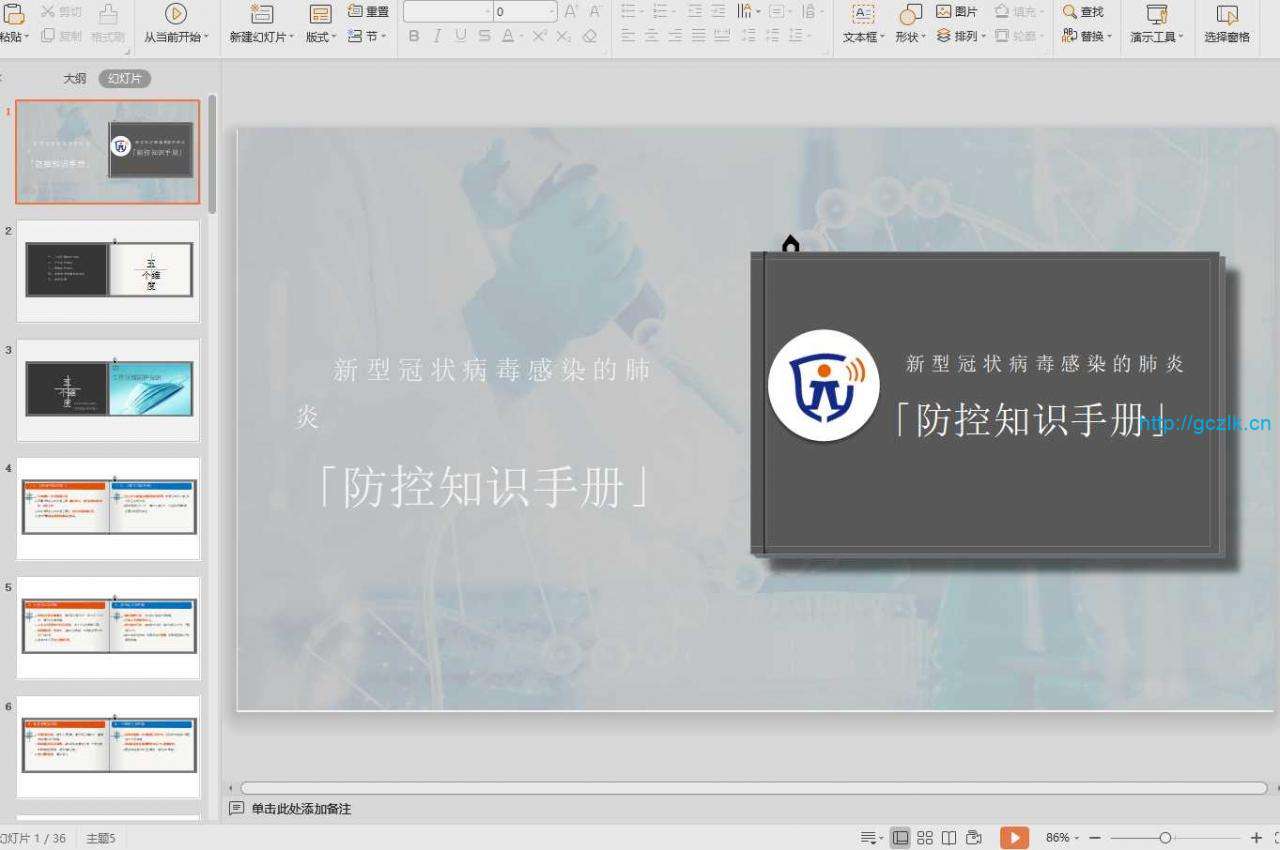Click the zoom slider handle
The height and width of the screenshot is (850, 1280).
(1165, 838)
